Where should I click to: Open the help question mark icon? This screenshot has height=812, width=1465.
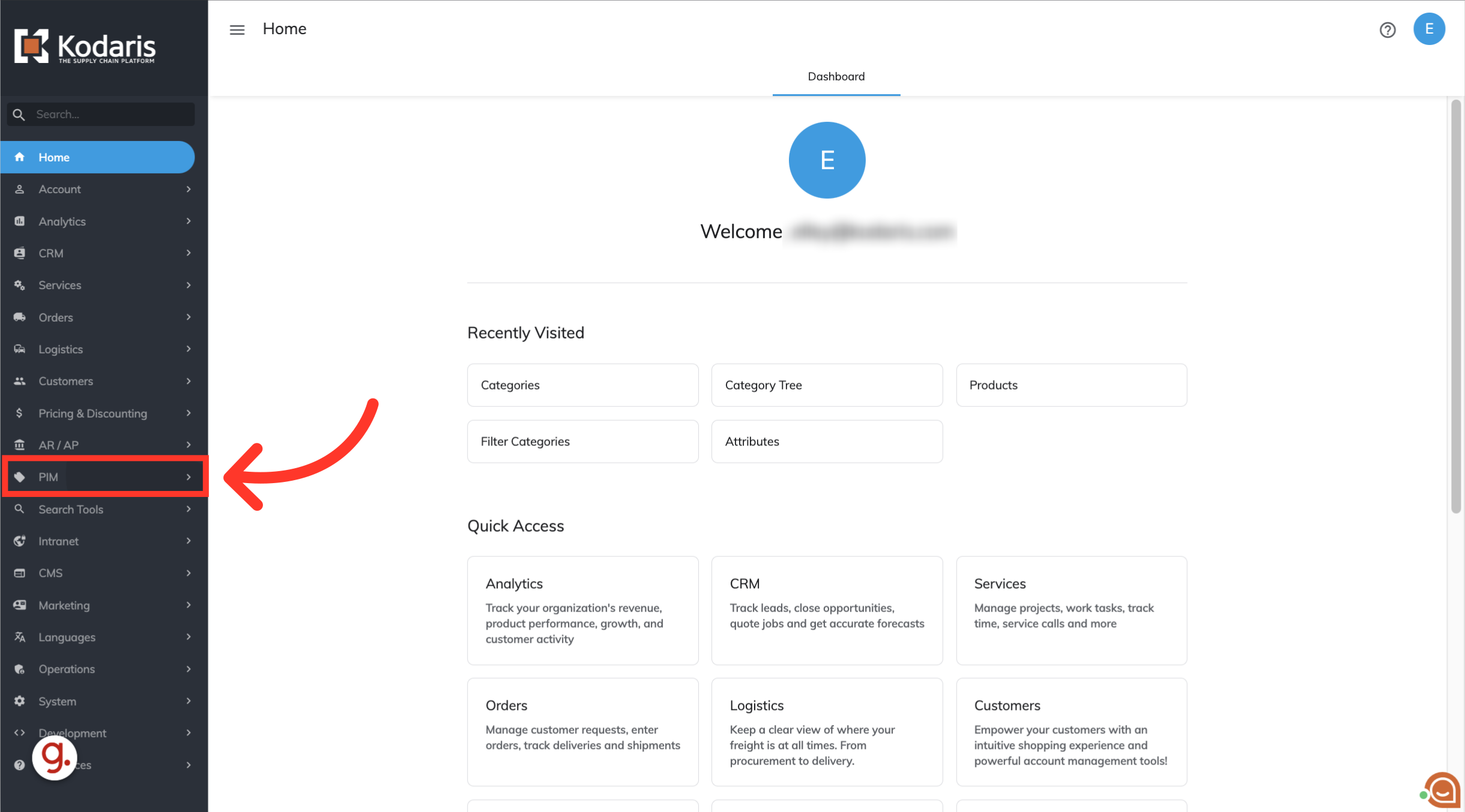1387,29
